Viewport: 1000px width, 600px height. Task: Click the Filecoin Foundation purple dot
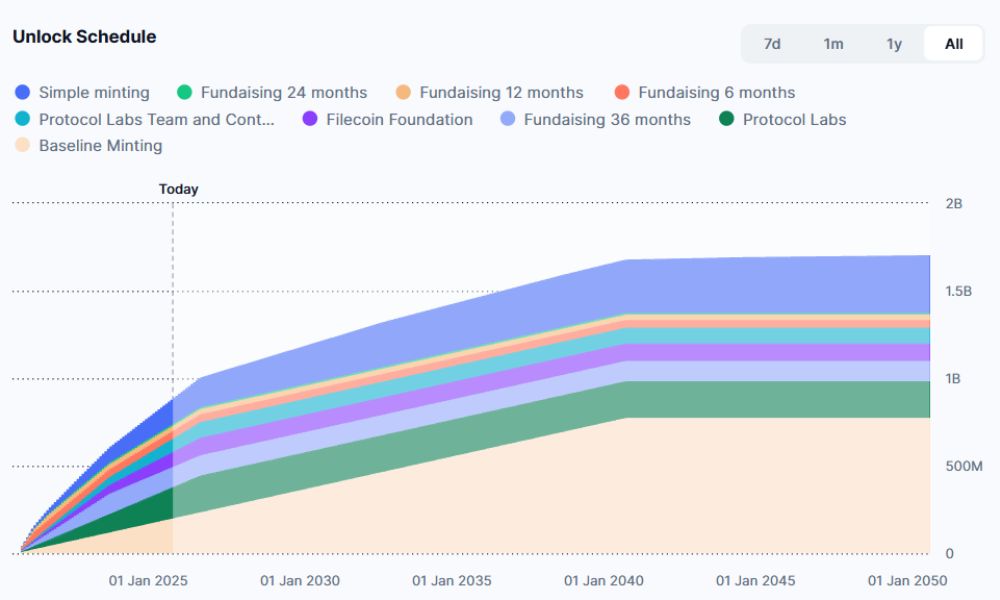tap(310, 120)
